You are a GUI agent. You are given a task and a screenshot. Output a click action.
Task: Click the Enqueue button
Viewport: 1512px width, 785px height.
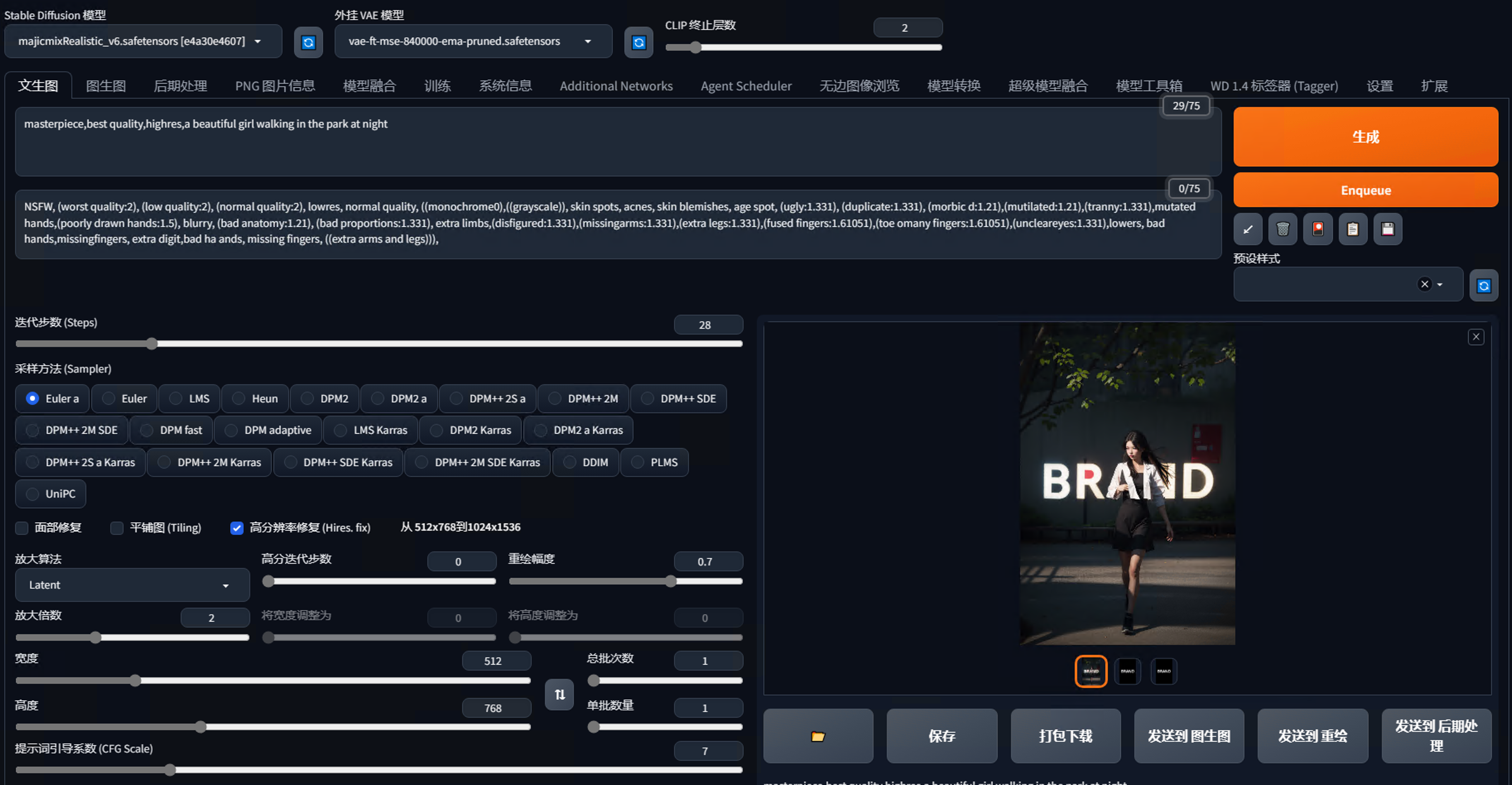click(1366, 190)
